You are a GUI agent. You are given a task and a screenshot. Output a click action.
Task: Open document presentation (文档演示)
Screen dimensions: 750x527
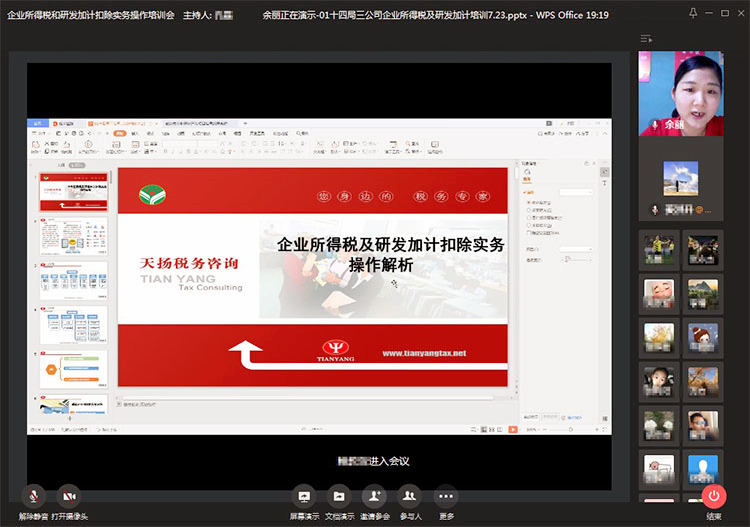pos(340,496)
